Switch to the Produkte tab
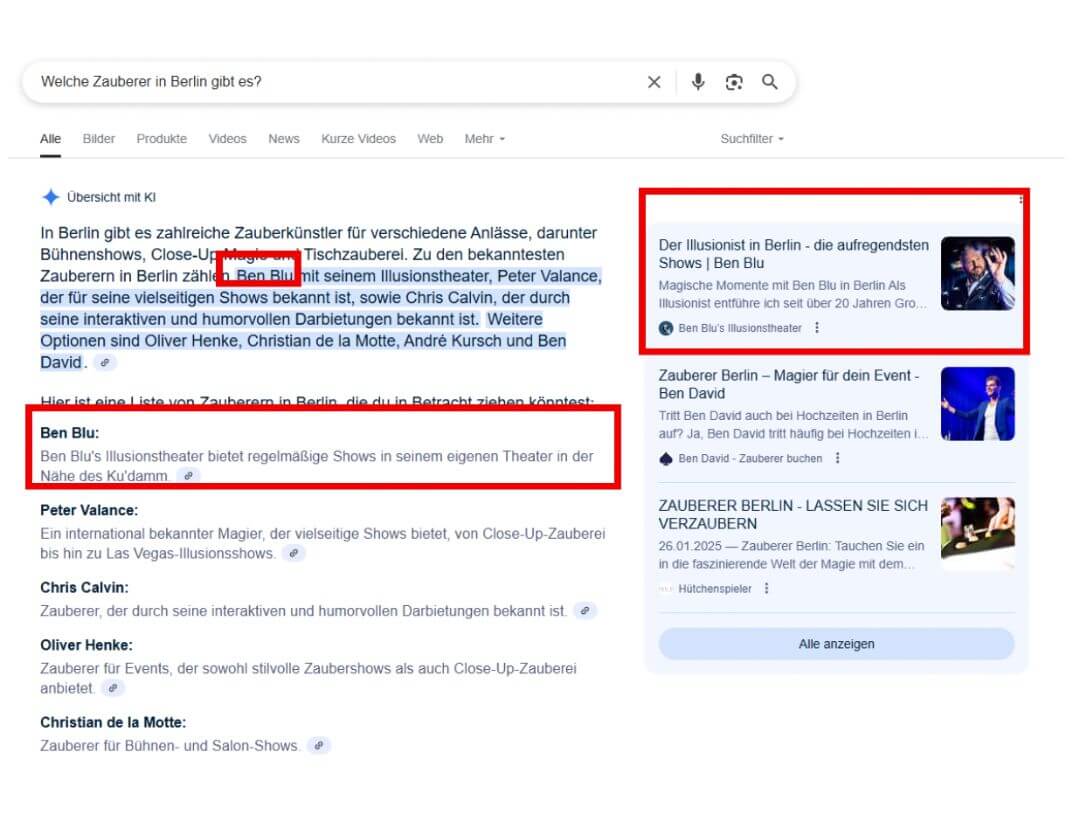The height and width of the screenshot is (820, 1080). (161, 139)
